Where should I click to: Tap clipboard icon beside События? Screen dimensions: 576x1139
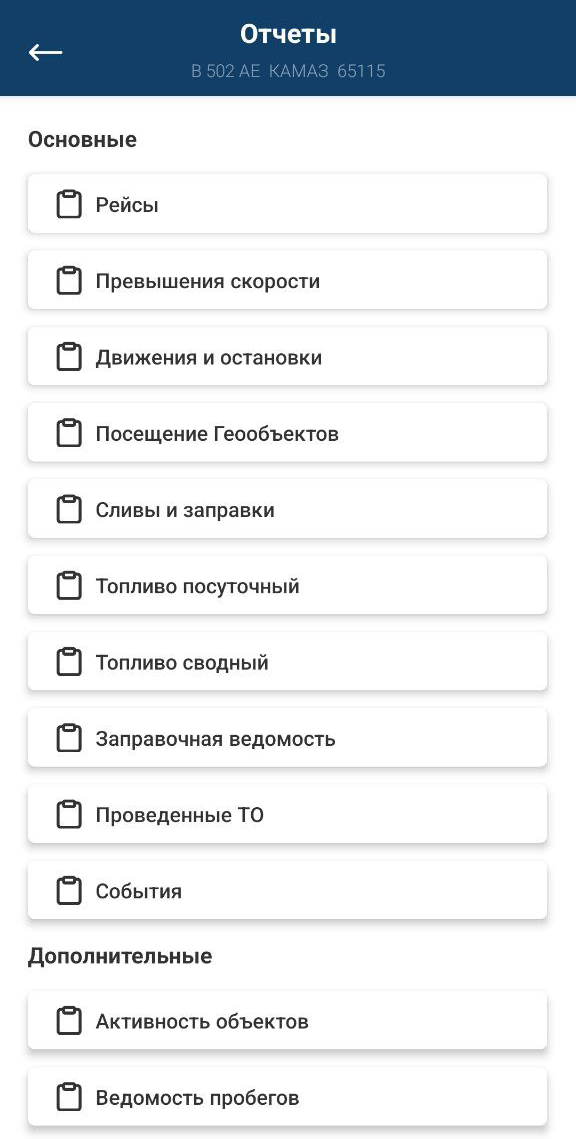69,891
